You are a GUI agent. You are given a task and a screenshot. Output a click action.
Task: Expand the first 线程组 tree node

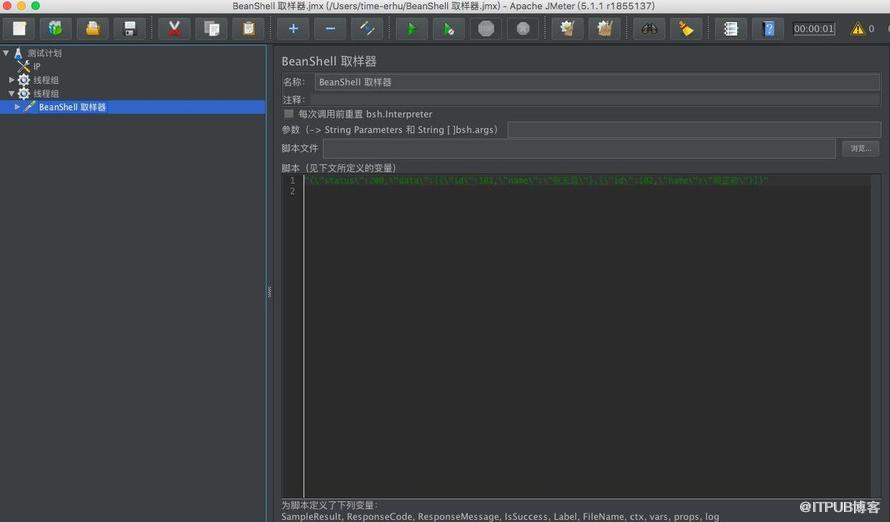(x=11, y=80)
